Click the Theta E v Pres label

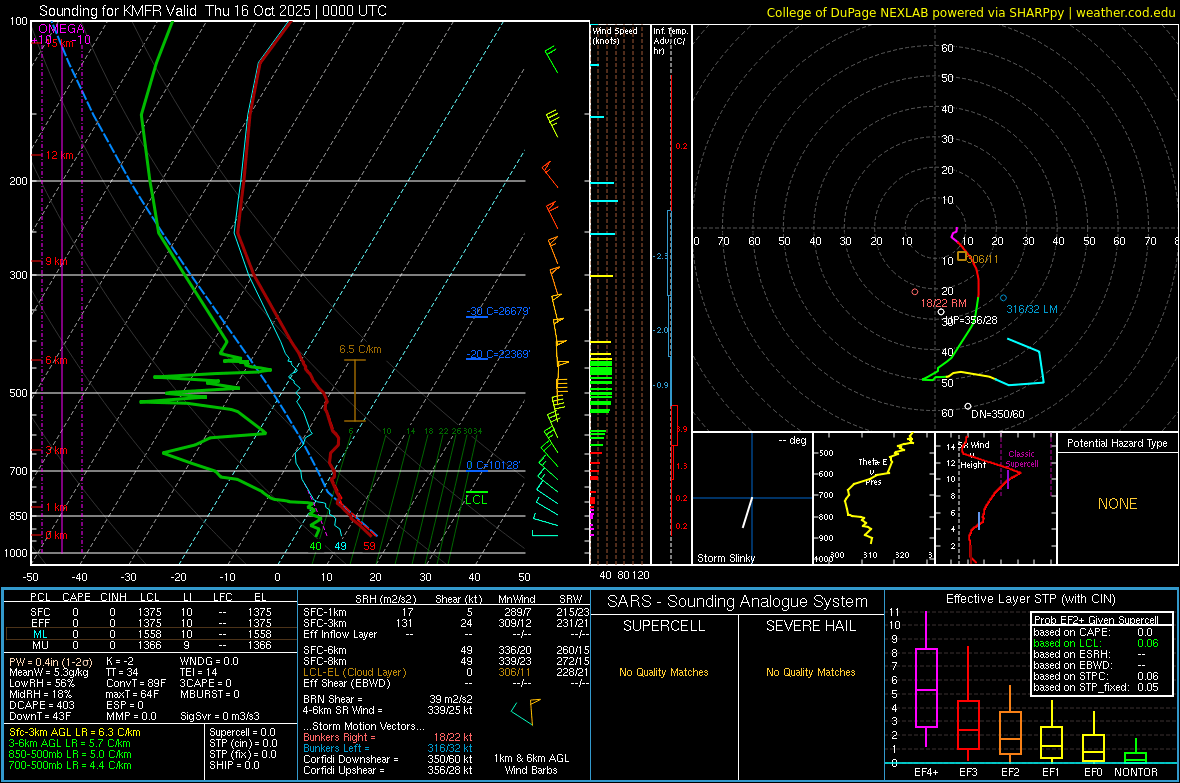tap(873, 471)
